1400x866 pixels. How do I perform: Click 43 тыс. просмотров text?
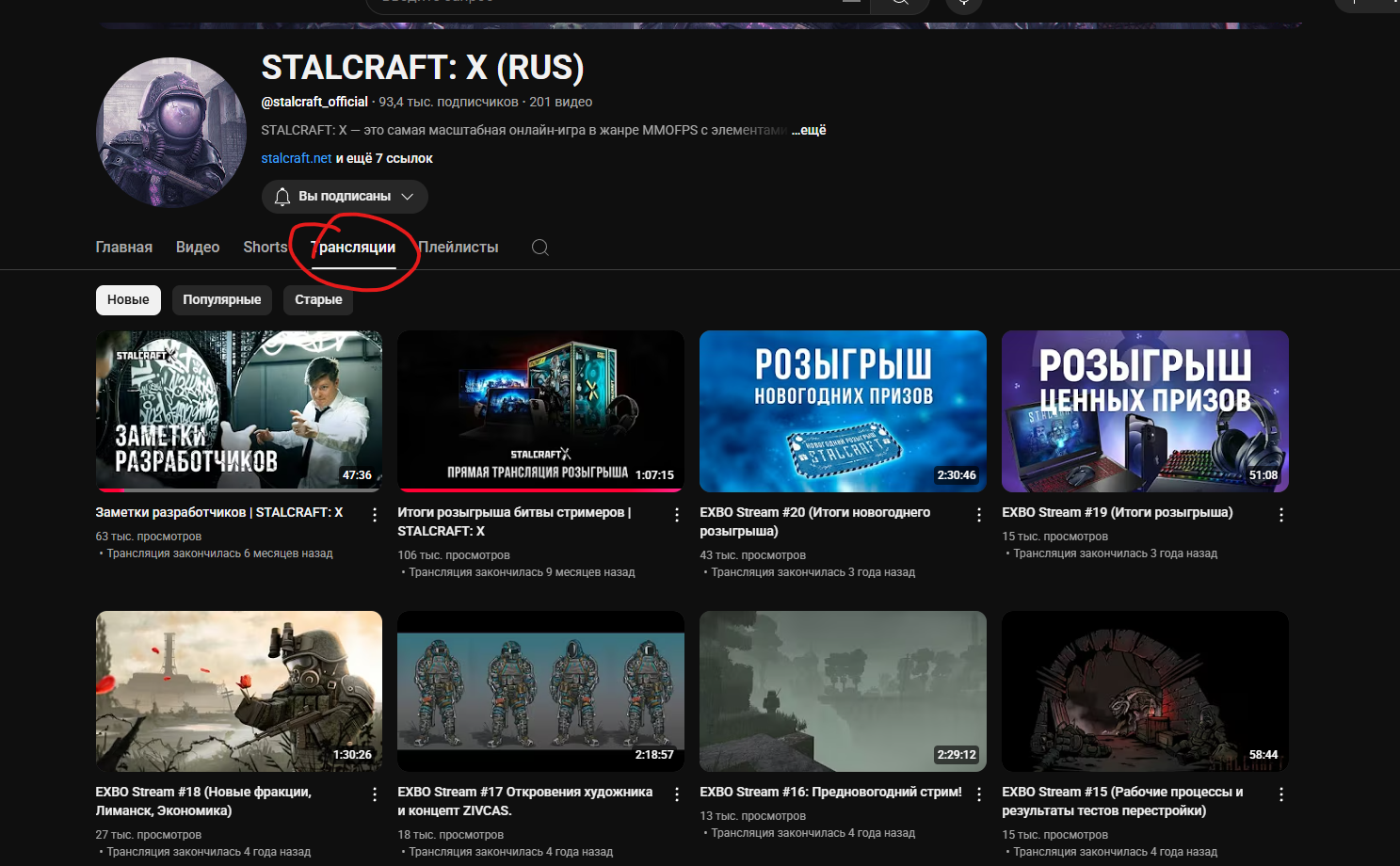[753, 555]
